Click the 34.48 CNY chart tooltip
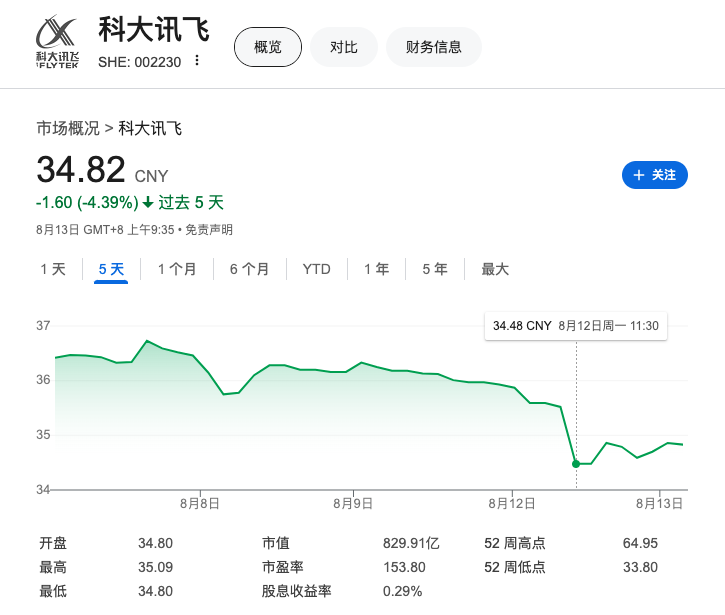This screenshot has width=725, height=615. 576,326
